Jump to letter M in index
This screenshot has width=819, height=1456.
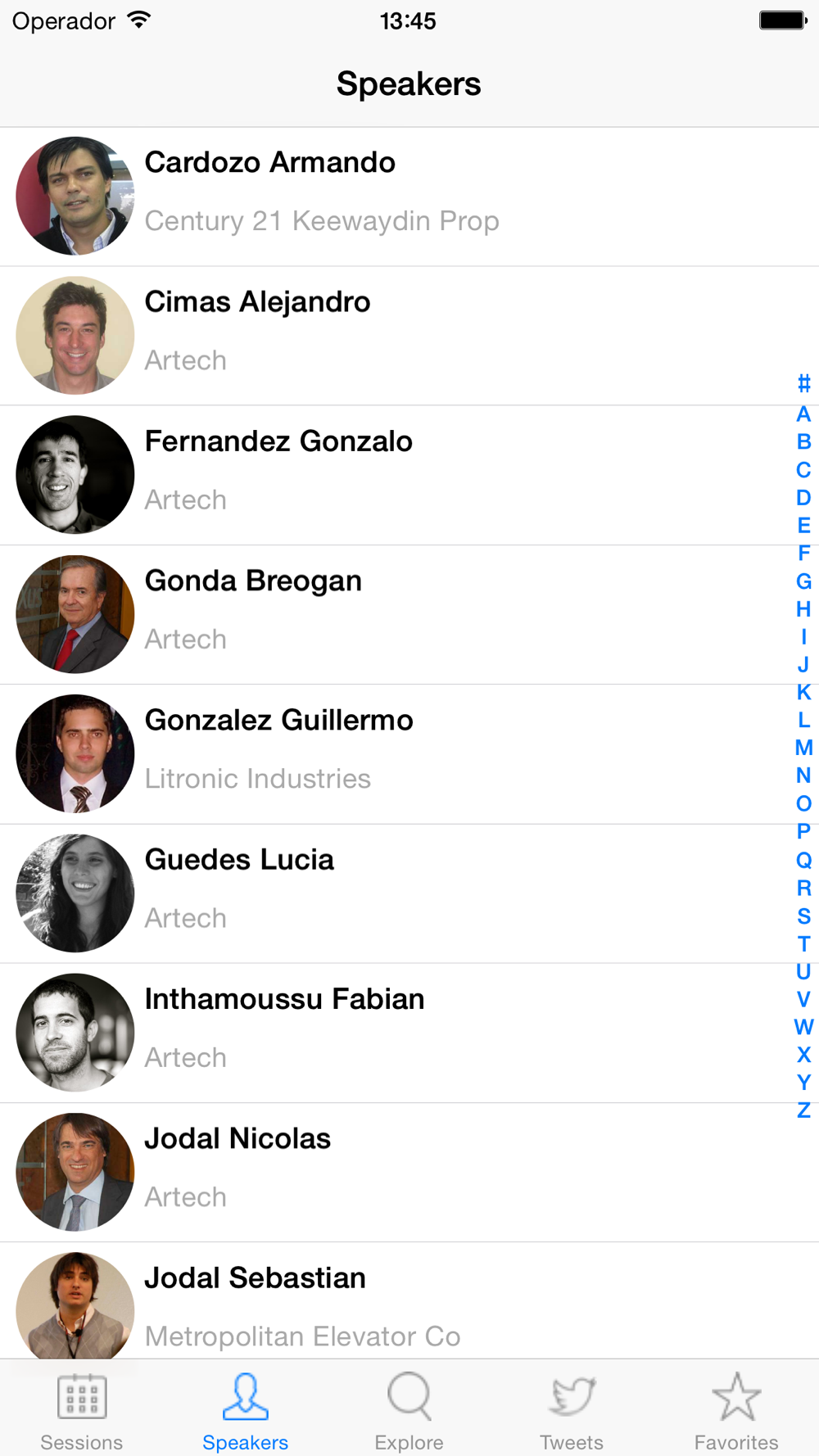803,748
